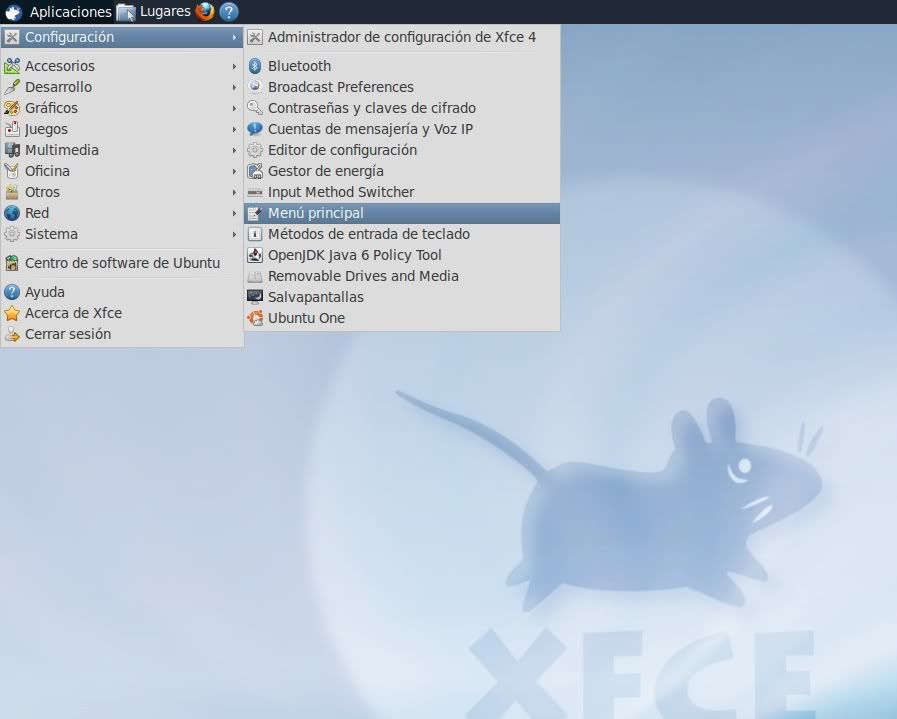The width and height of the screenshot is (897, 719).
Task: Open the Desarrollo category
Action: click(122, 88)
